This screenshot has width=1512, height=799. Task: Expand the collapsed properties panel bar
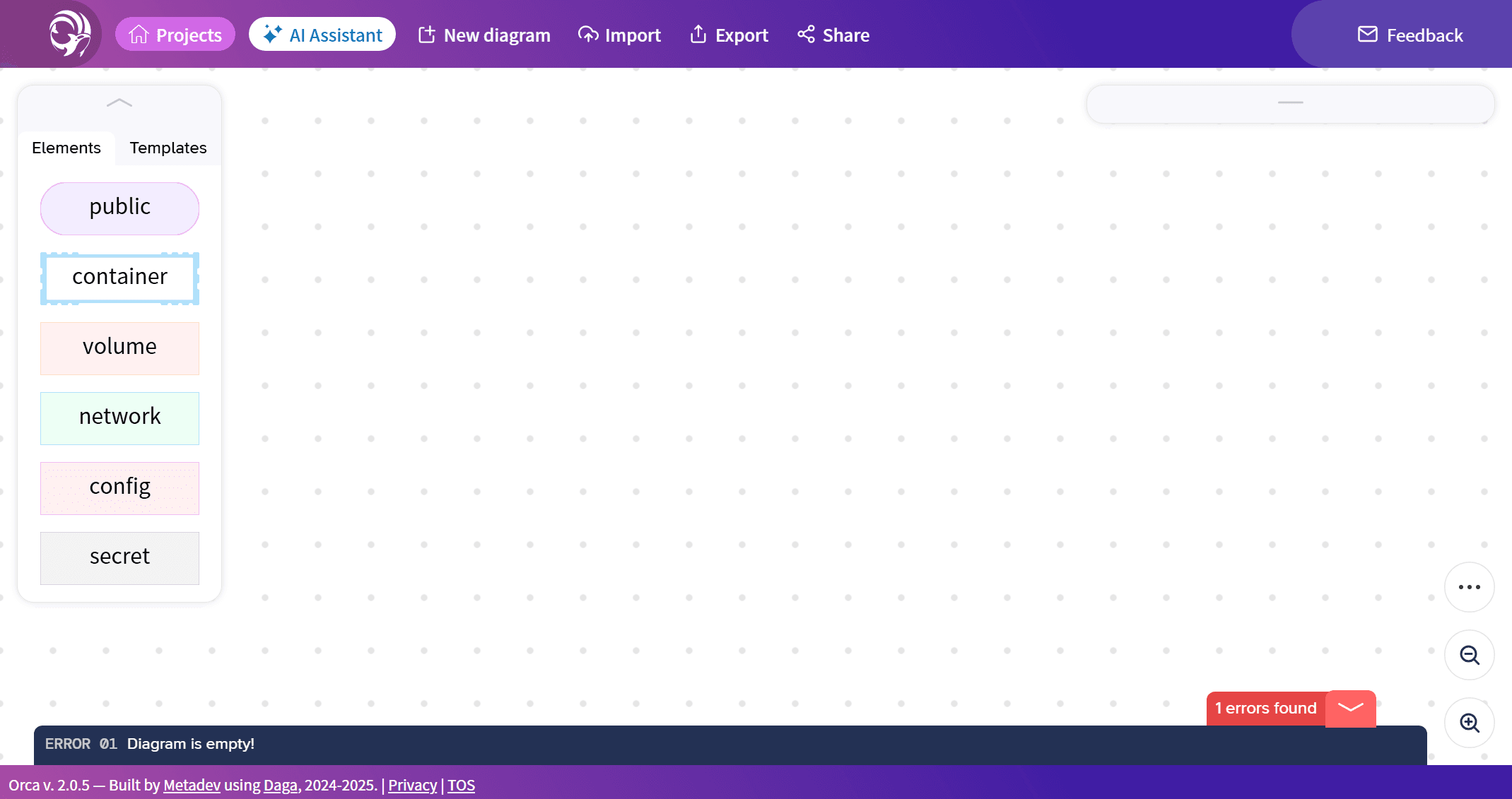coord(1290,103)
